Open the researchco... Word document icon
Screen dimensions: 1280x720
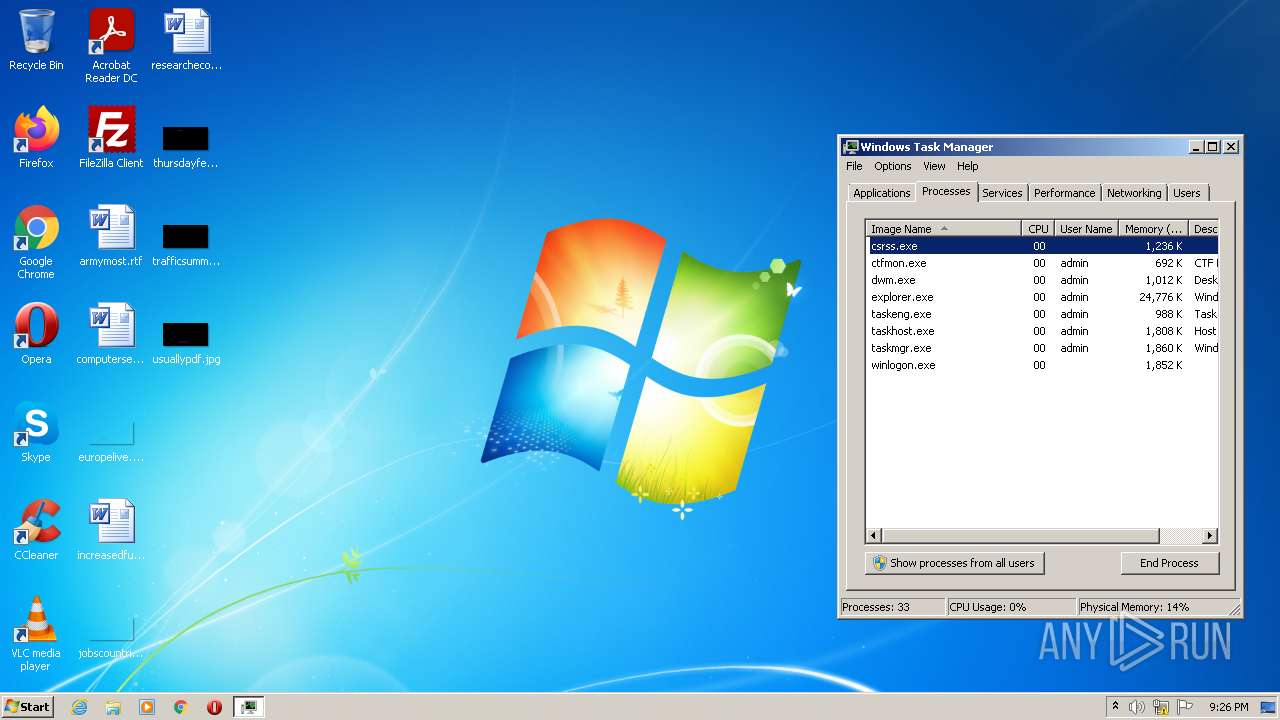tap(186, 40)
